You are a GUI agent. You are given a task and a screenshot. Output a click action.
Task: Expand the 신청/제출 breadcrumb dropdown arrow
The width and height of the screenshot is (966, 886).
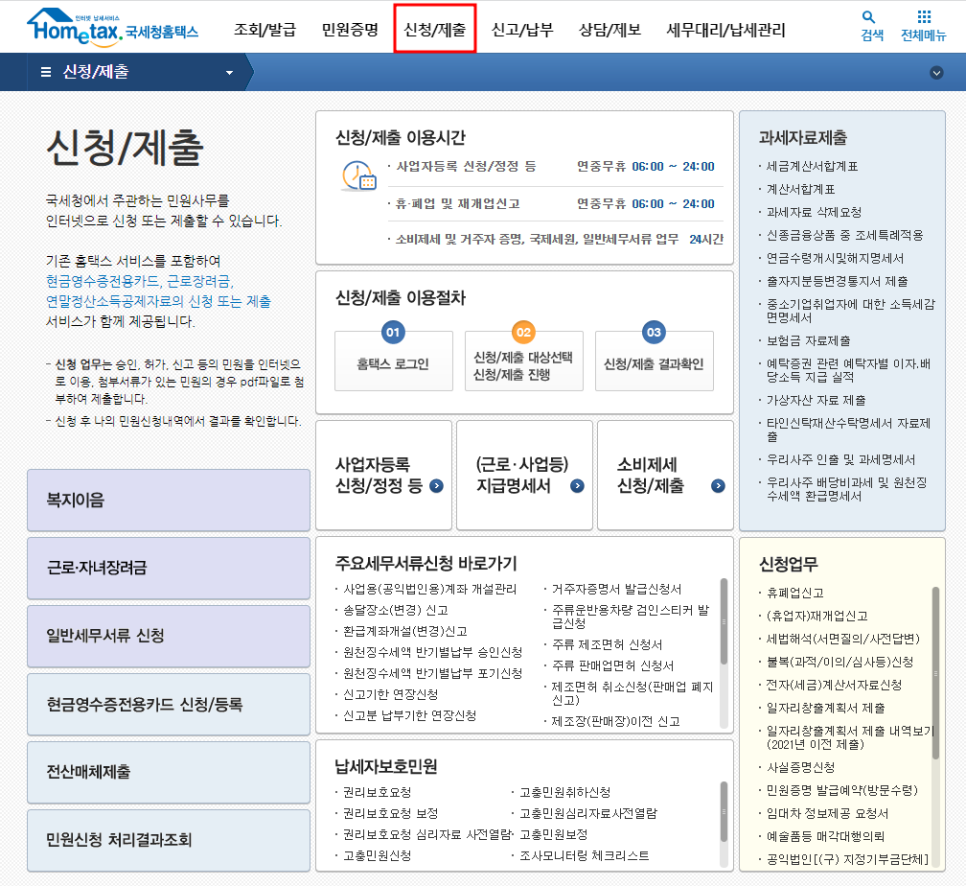(230, 73)
